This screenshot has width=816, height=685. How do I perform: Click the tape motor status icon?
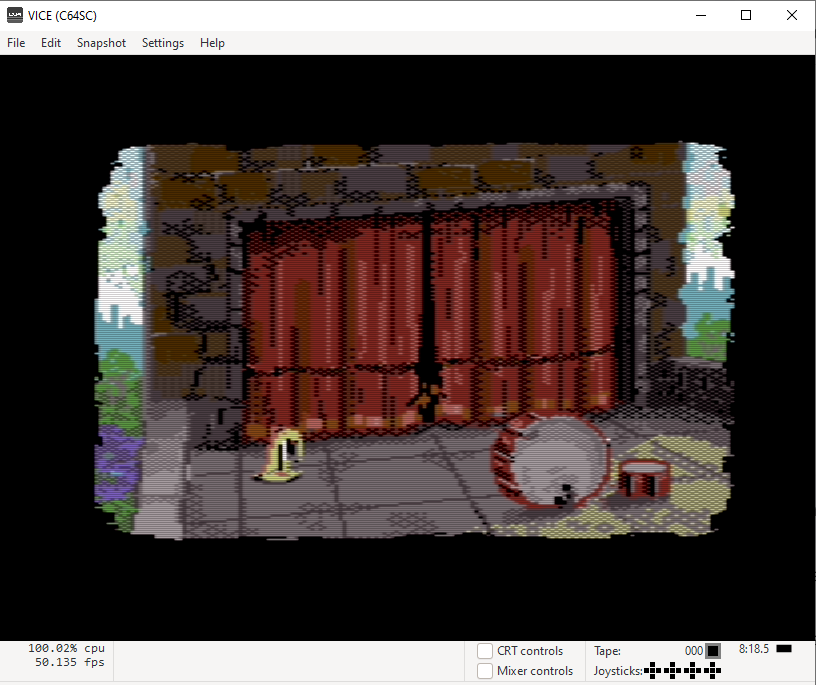pos(713,651)
